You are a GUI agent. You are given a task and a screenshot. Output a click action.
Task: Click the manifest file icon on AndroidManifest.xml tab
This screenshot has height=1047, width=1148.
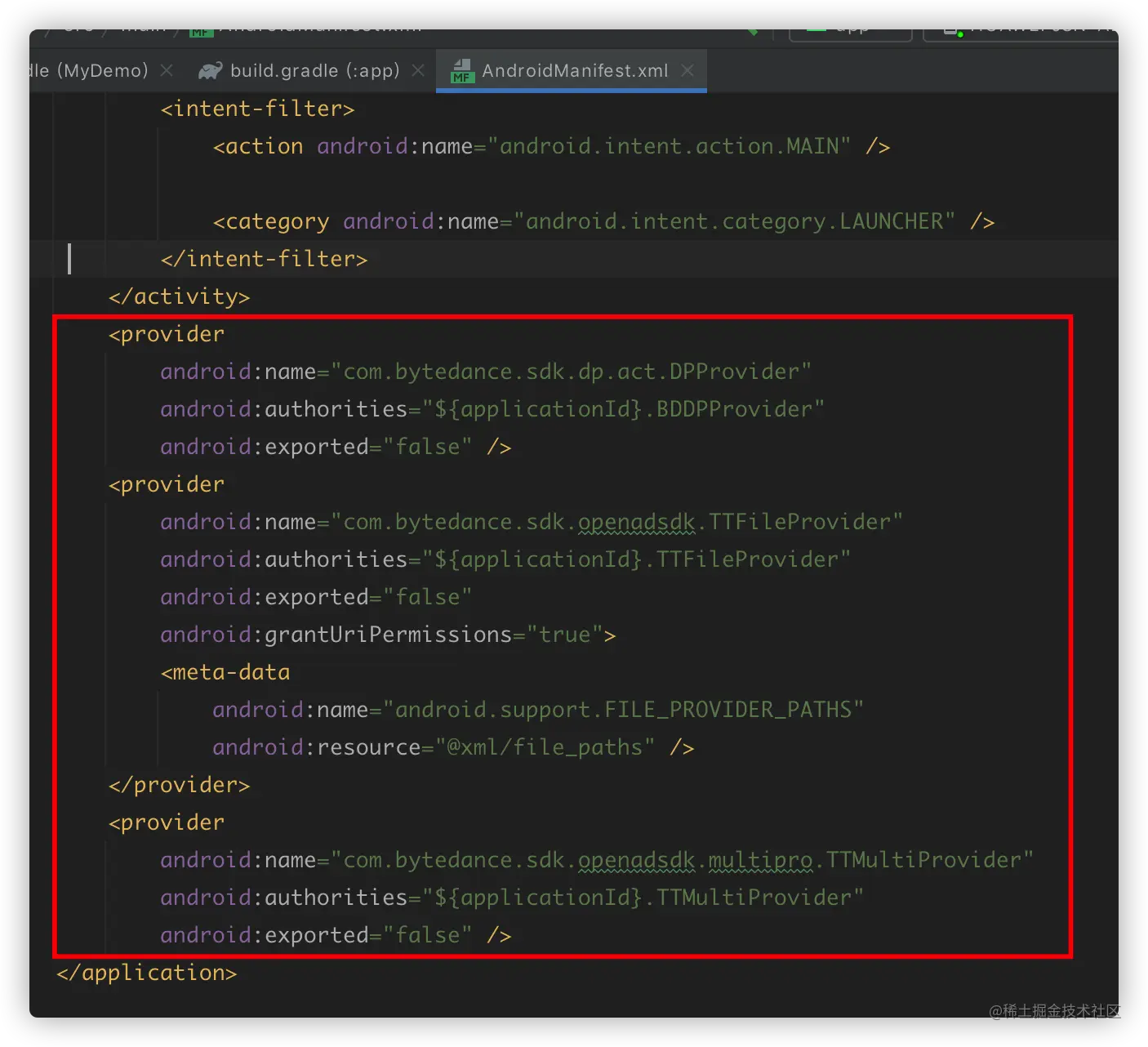click(462, 71)
